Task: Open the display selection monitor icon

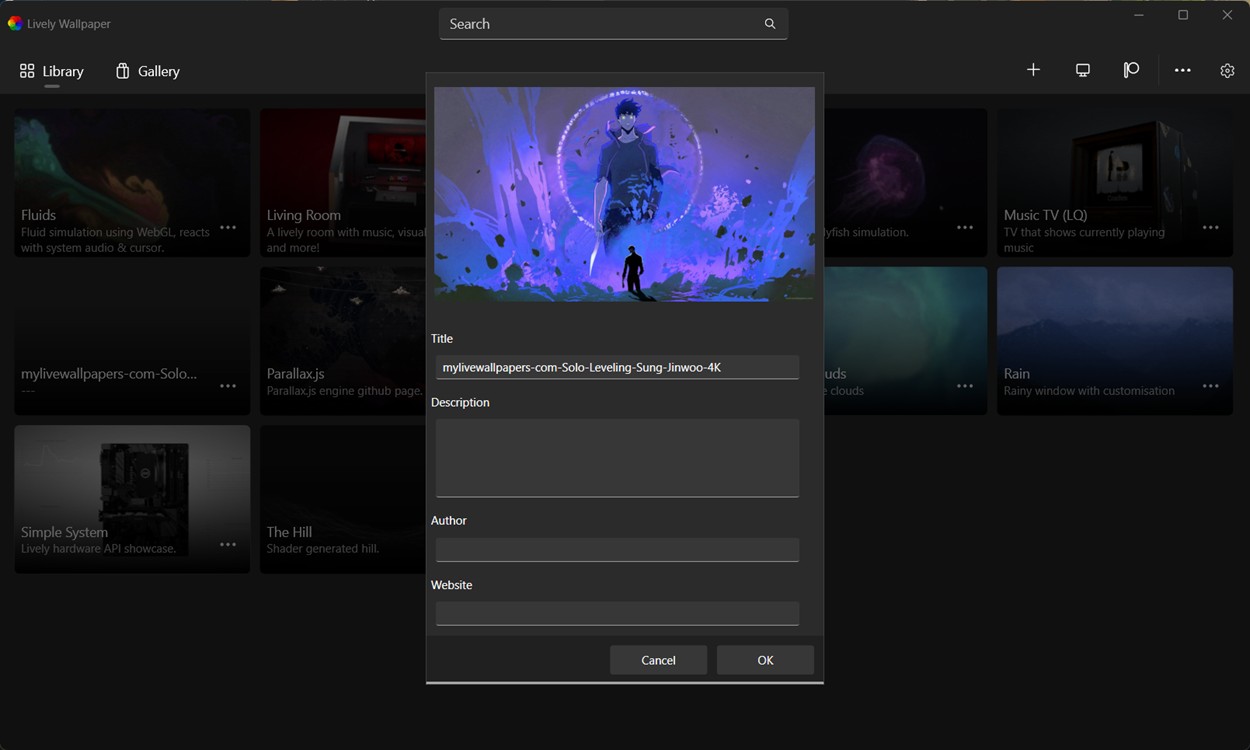Action: pos(1083,70)
